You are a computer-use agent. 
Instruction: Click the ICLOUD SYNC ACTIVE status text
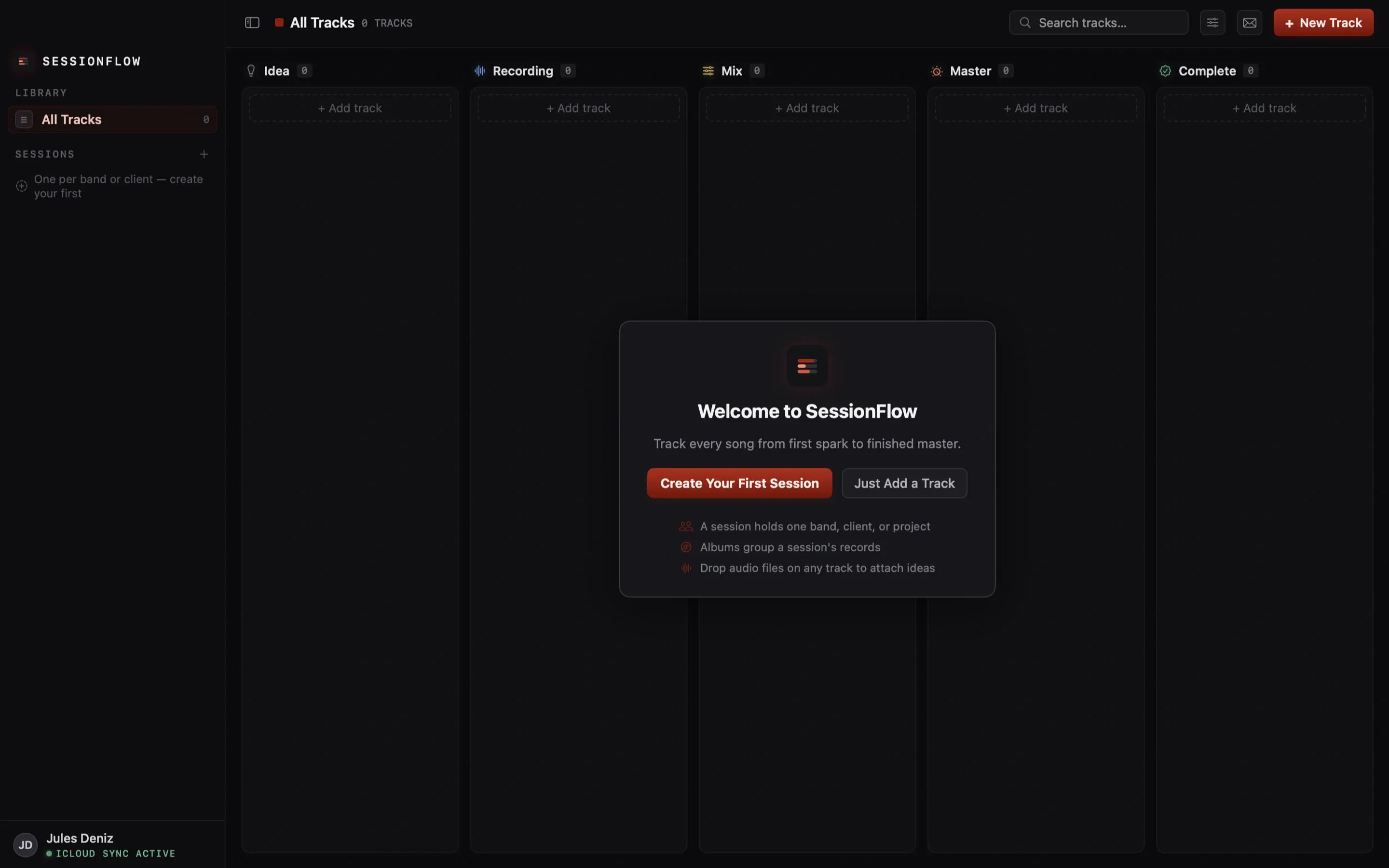coord(115,854)
